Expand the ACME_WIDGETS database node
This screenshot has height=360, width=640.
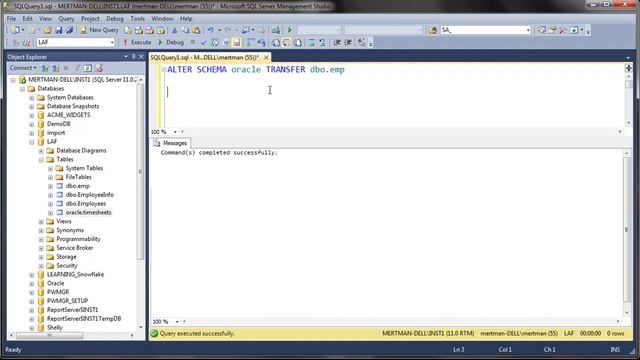(31, 116)
